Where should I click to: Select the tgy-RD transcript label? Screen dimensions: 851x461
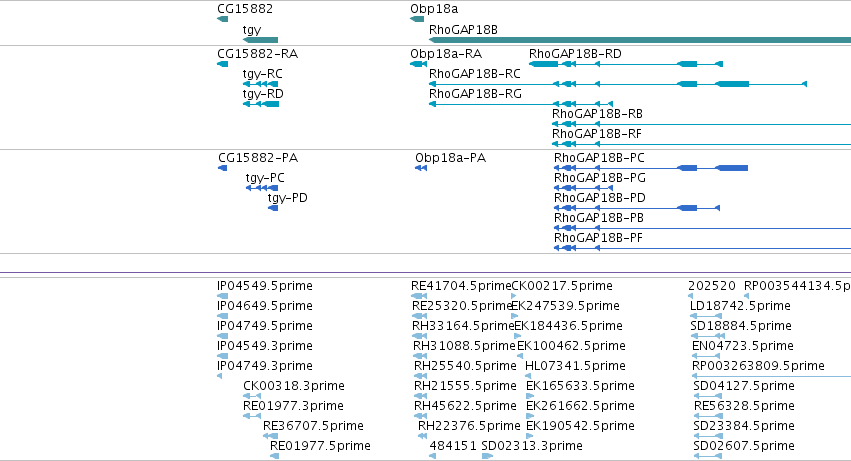pyautogui.click(x=263, y=94)
